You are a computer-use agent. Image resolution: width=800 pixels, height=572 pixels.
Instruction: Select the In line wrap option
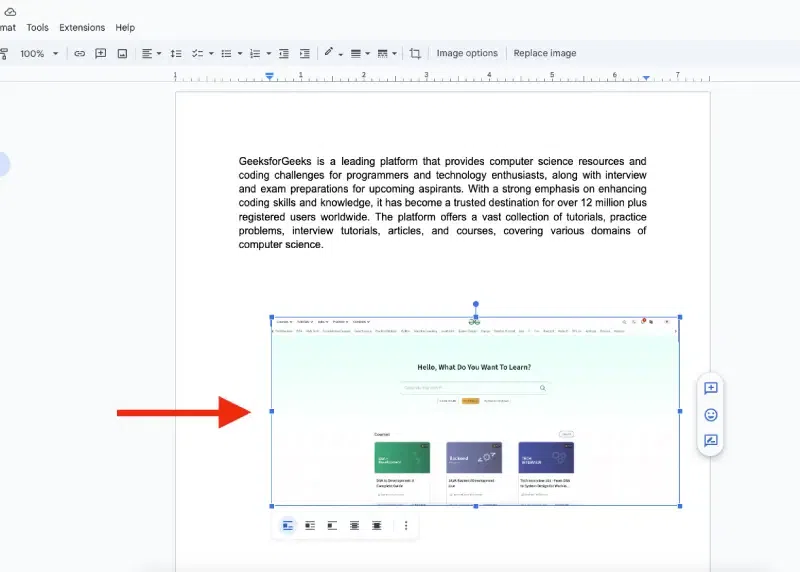point(288,526)
